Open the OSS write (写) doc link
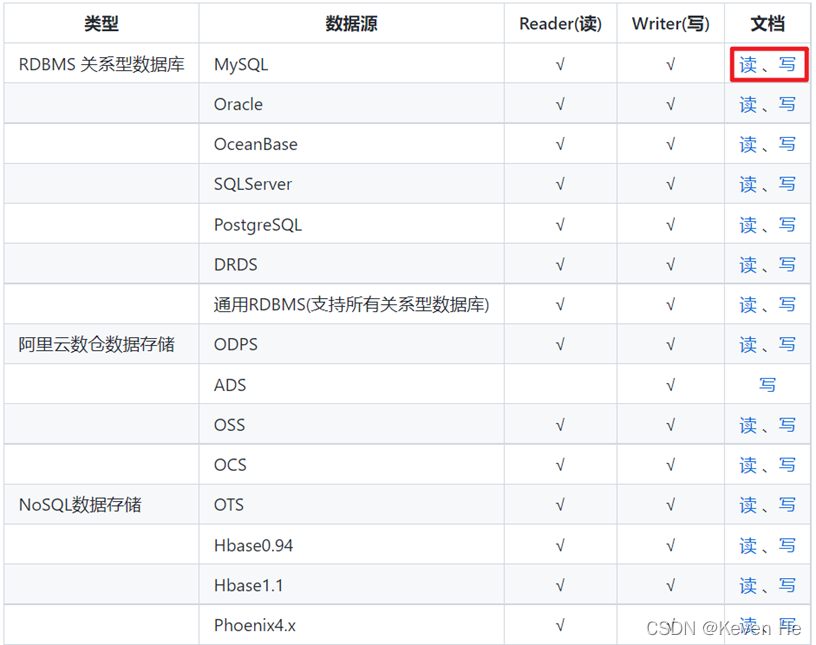Screen dimensions: 816x645 pyautogui.click(x=787, y=425)
